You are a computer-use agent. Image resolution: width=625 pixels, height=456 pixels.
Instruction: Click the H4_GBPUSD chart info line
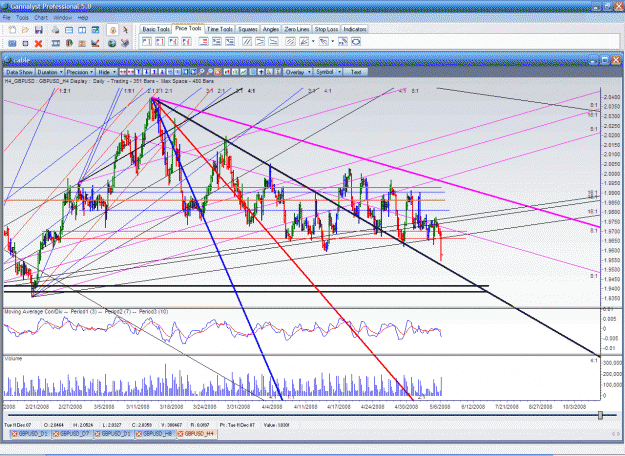pyautogui.click(x=109, y=81)
